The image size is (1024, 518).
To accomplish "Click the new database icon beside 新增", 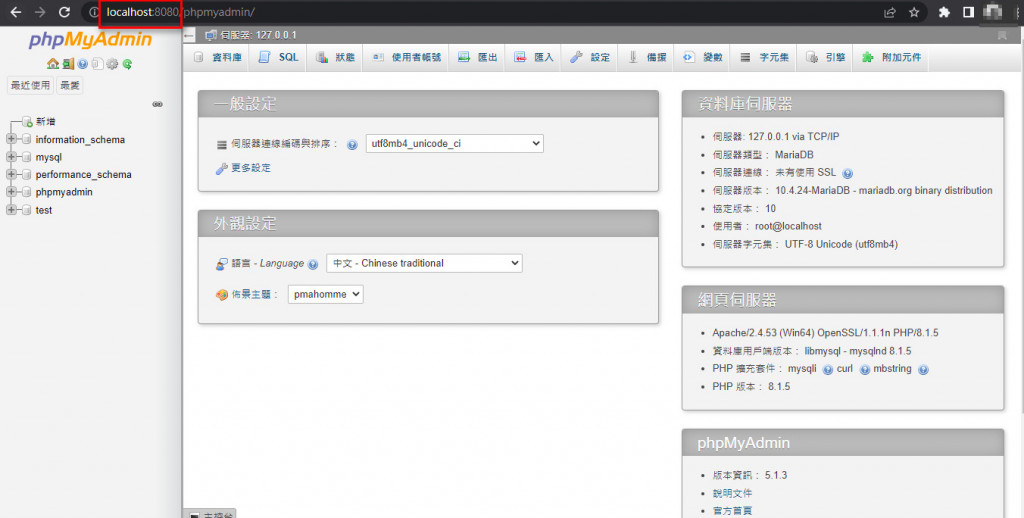I will point(27,121).
